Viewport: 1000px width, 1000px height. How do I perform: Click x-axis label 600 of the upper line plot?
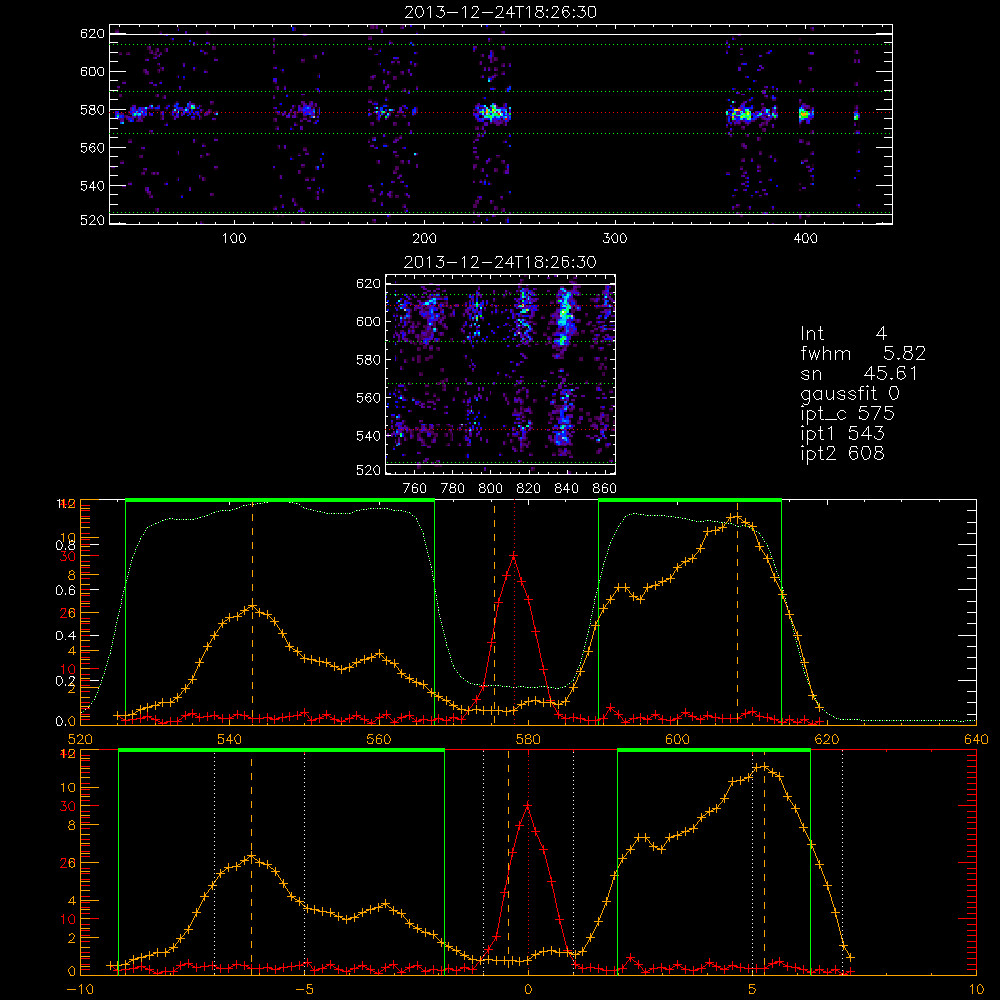coord(677,740)
